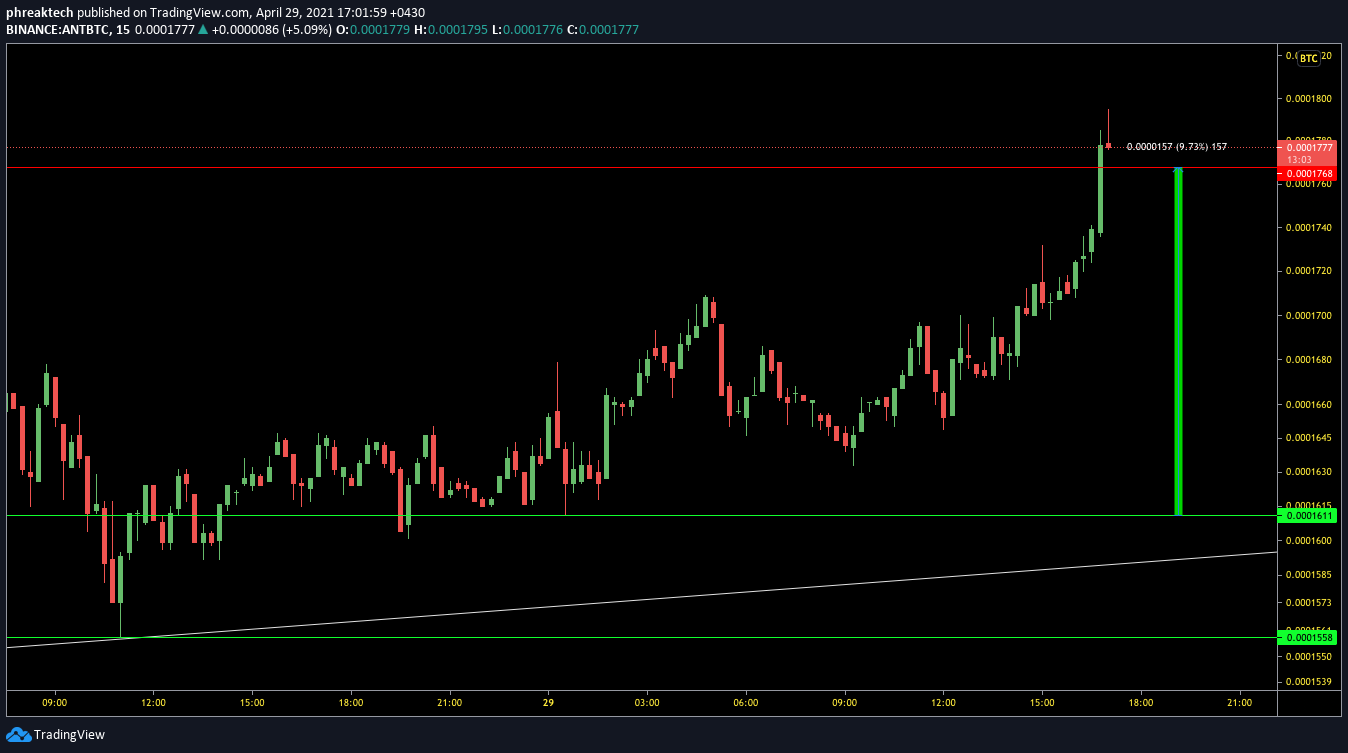1348x753 pixels.
Task: Click the TradingView wordmark text at bottom
Action: [69, 734]
